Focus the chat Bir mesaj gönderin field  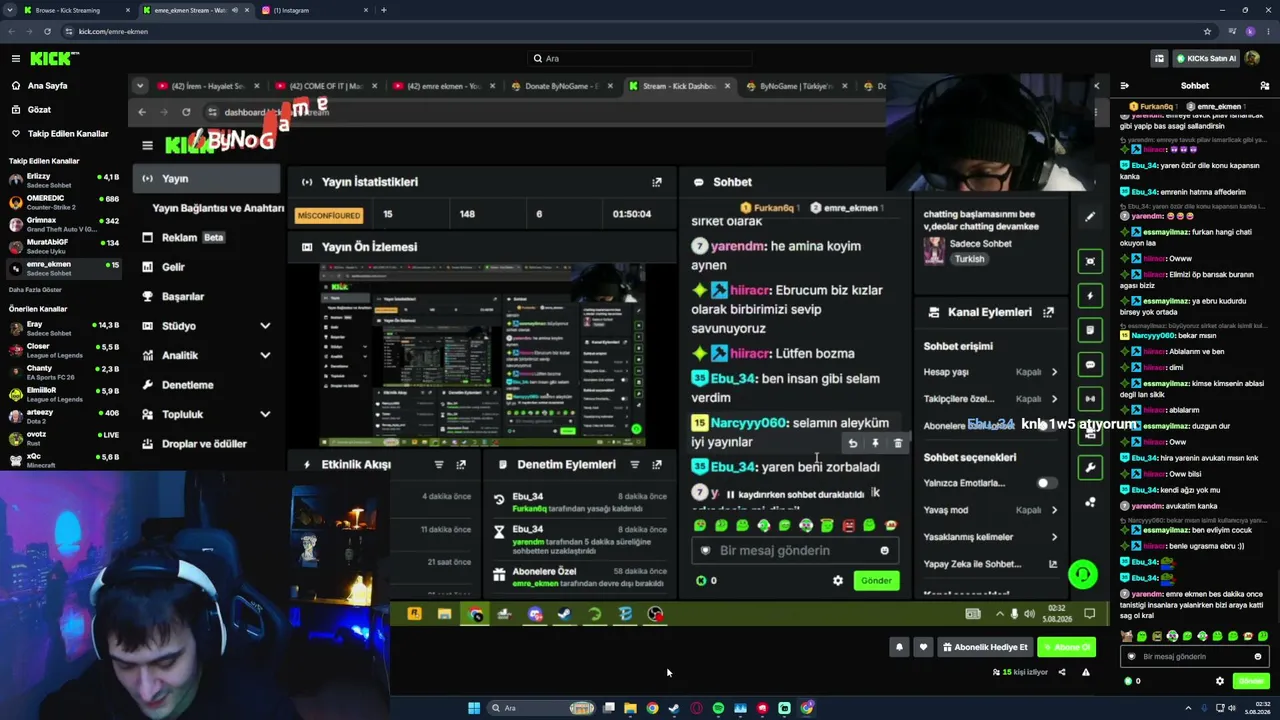pyautogui.click(x=1196, y=657)
